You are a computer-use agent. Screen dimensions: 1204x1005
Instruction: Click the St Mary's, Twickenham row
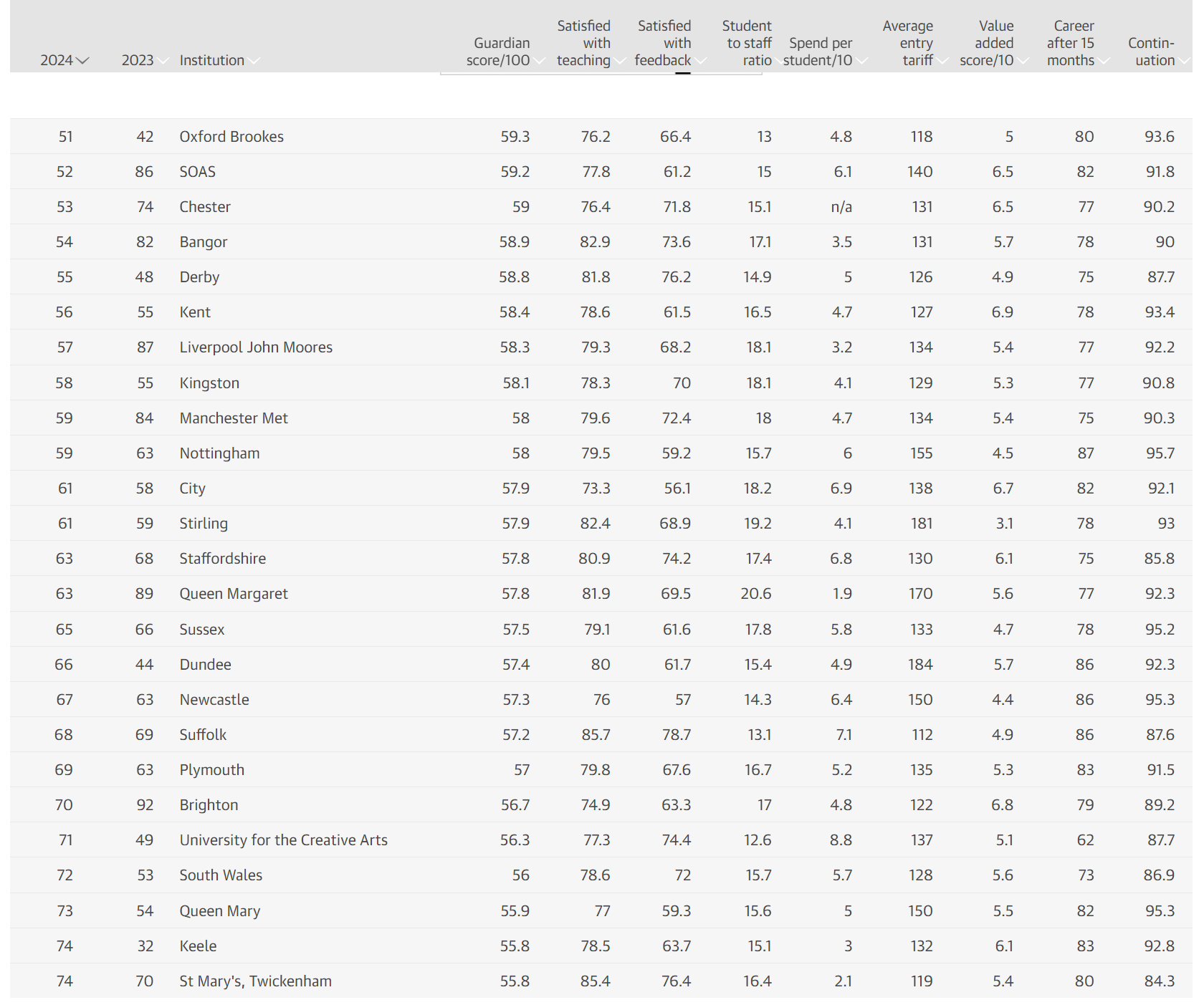tap(601, 981)
